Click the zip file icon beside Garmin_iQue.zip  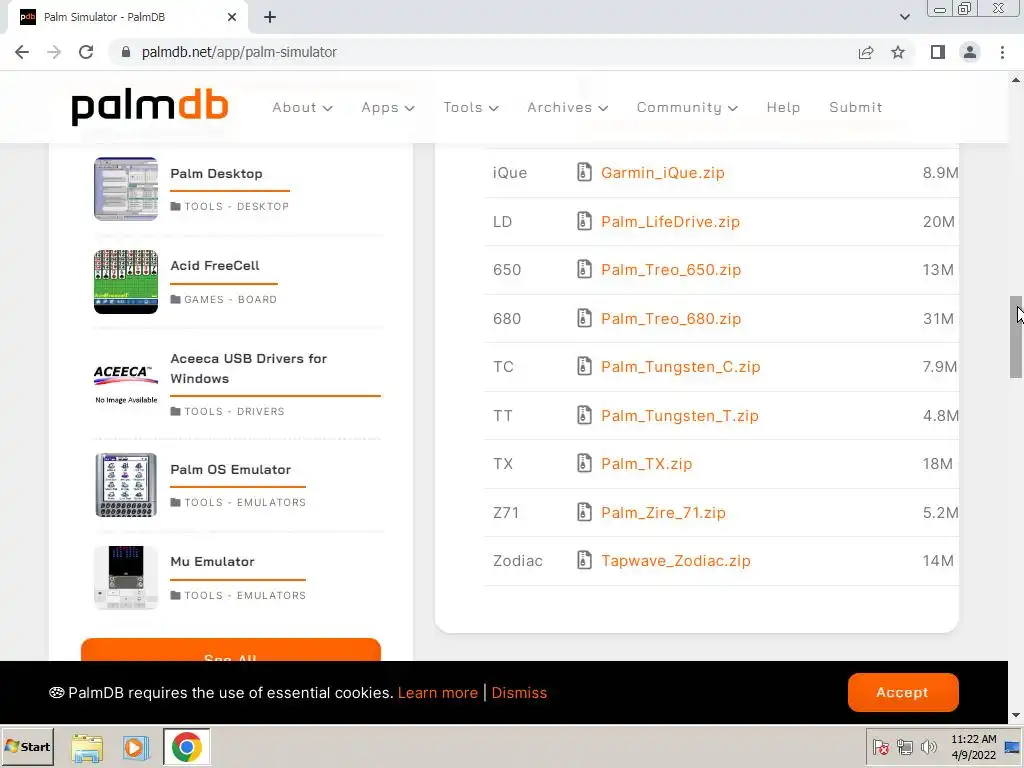(584, 172)
